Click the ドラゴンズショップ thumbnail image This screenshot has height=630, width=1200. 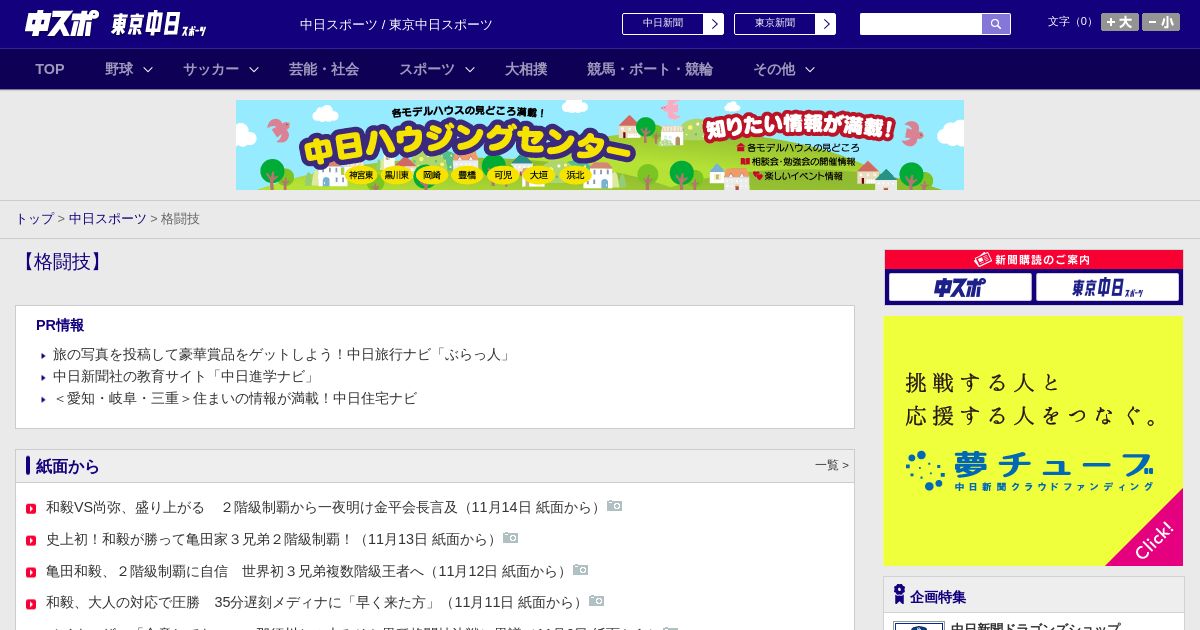pos(919,626)
